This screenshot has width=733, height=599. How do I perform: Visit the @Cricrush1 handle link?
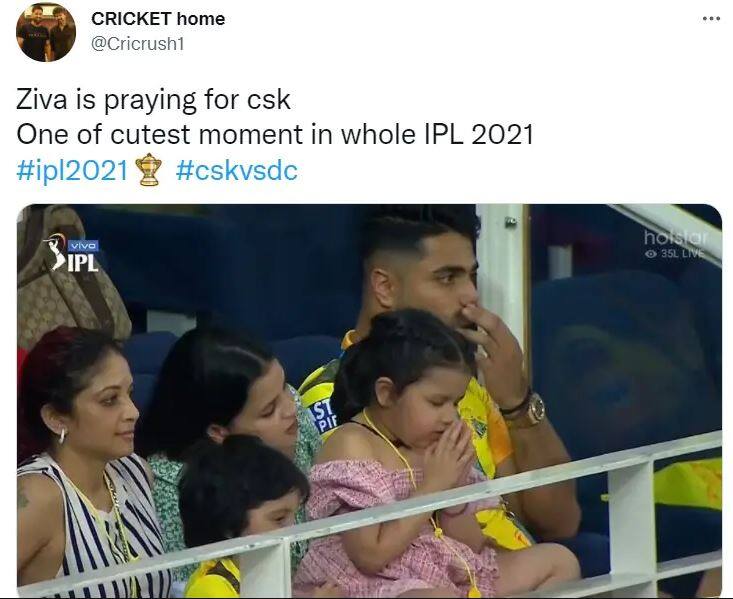coord(138,44)
